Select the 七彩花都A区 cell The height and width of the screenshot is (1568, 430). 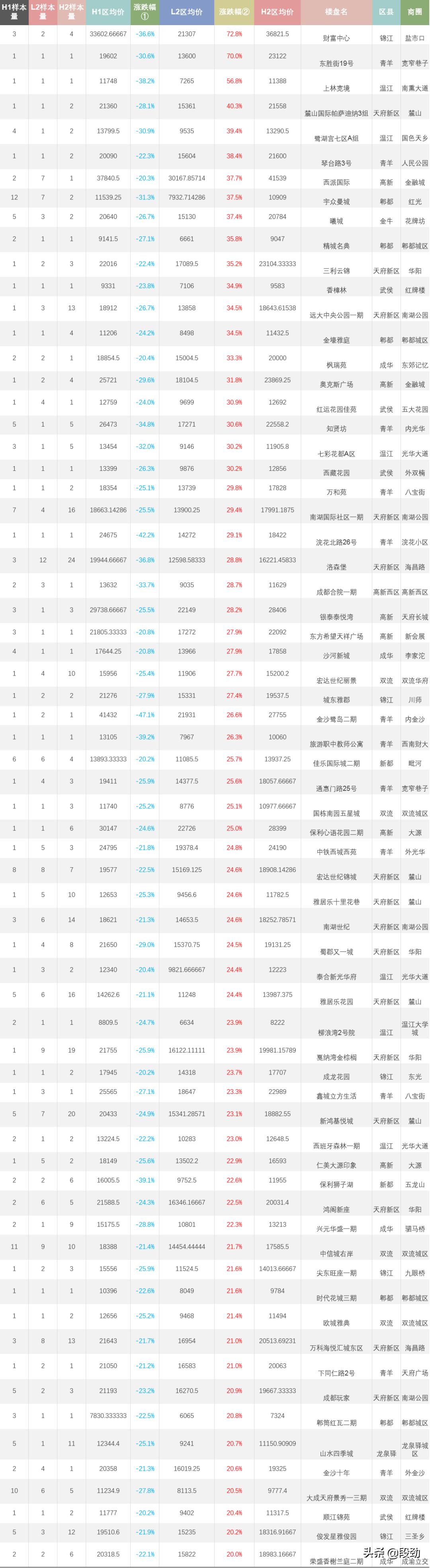(x=336, y=453)
